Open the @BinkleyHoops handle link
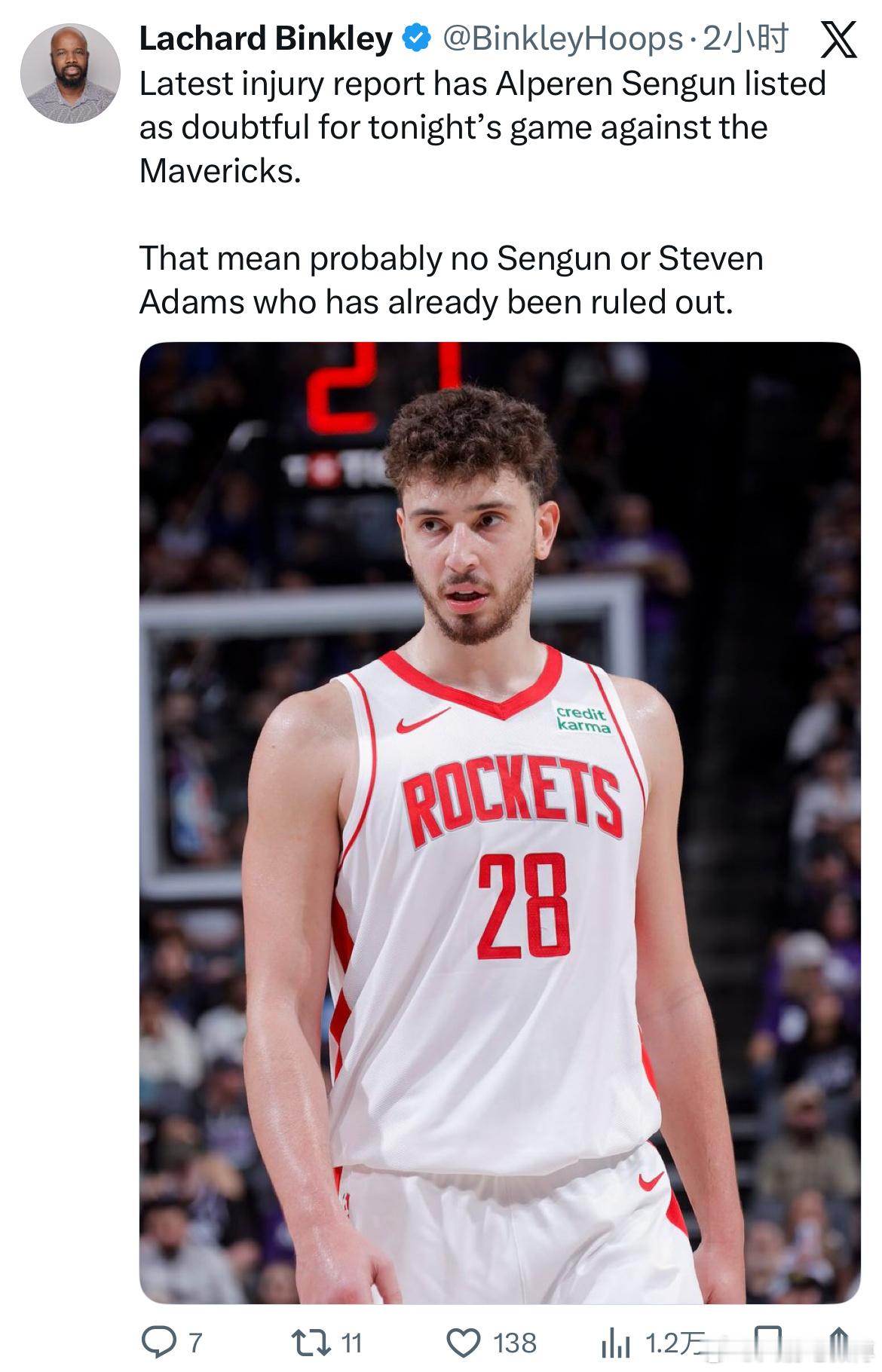This screenshot has width=882, height=1372. 562,38
